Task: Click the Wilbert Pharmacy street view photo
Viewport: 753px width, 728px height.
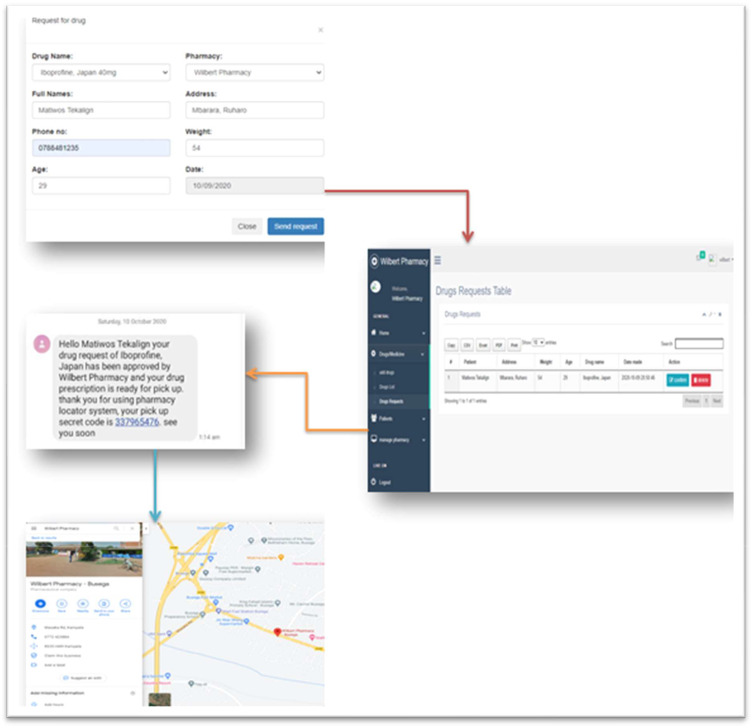Action: (x=84, y=559)
